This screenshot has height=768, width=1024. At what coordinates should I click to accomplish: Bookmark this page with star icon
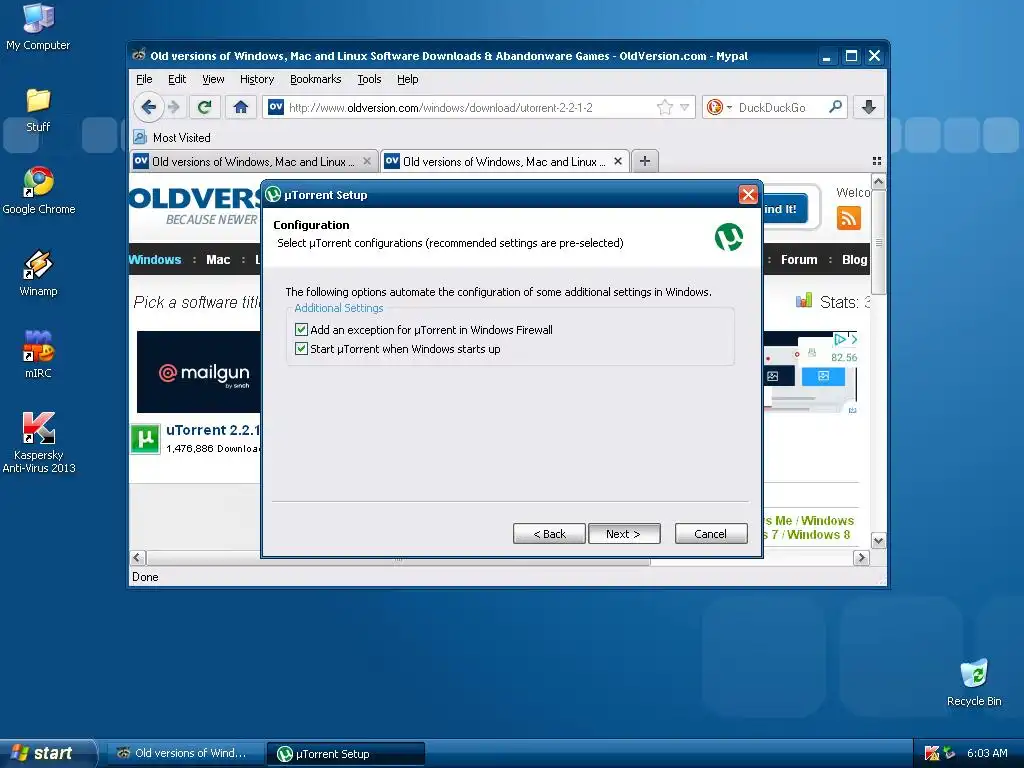click(665, 107)
